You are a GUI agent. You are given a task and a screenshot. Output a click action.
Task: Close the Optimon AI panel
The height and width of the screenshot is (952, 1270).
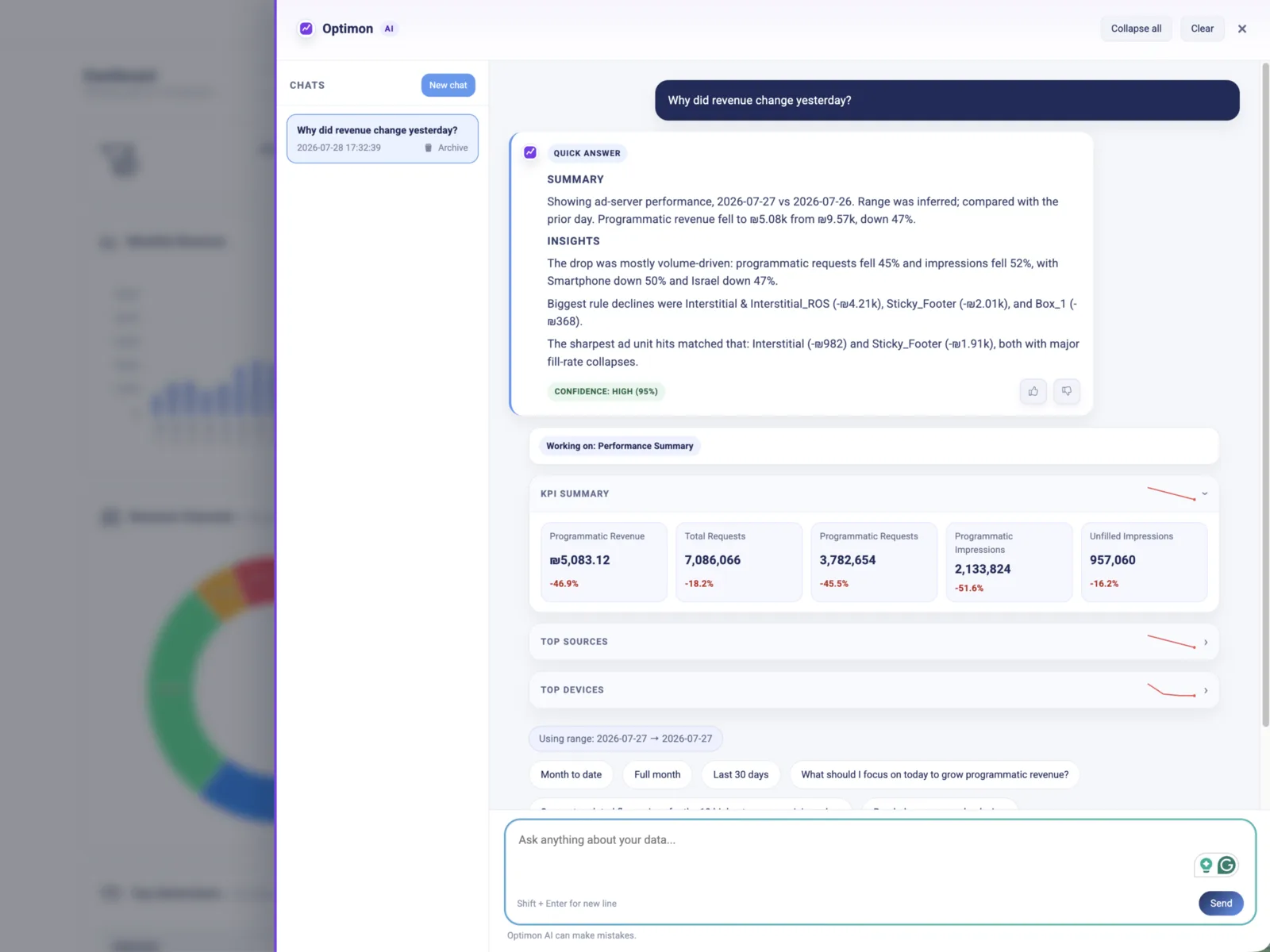(x=1242, y=29)
